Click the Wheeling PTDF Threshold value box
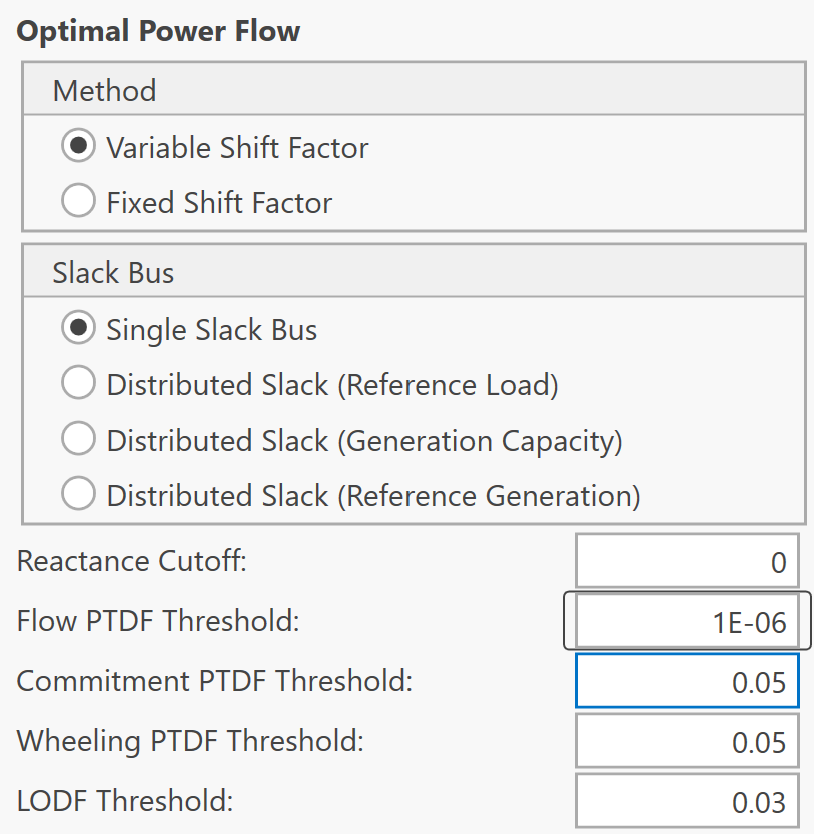This screenshot has height=835, width=815. [687, 741]
